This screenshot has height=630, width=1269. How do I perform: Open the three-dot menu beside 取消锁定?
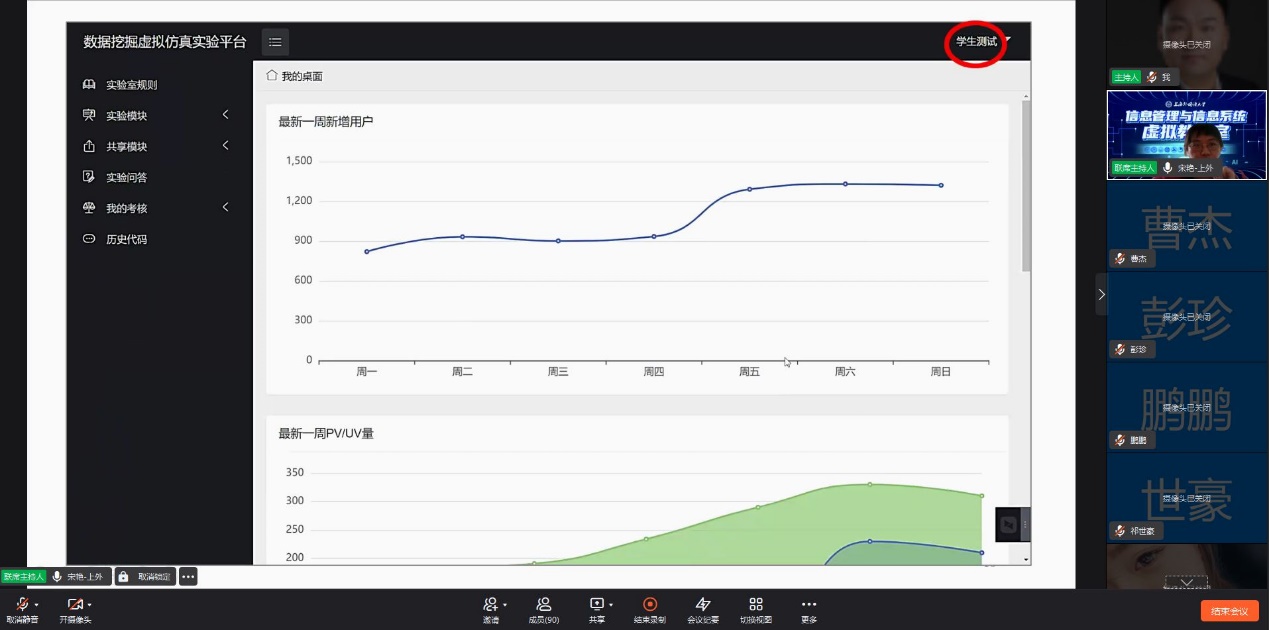tap(188, 577)
